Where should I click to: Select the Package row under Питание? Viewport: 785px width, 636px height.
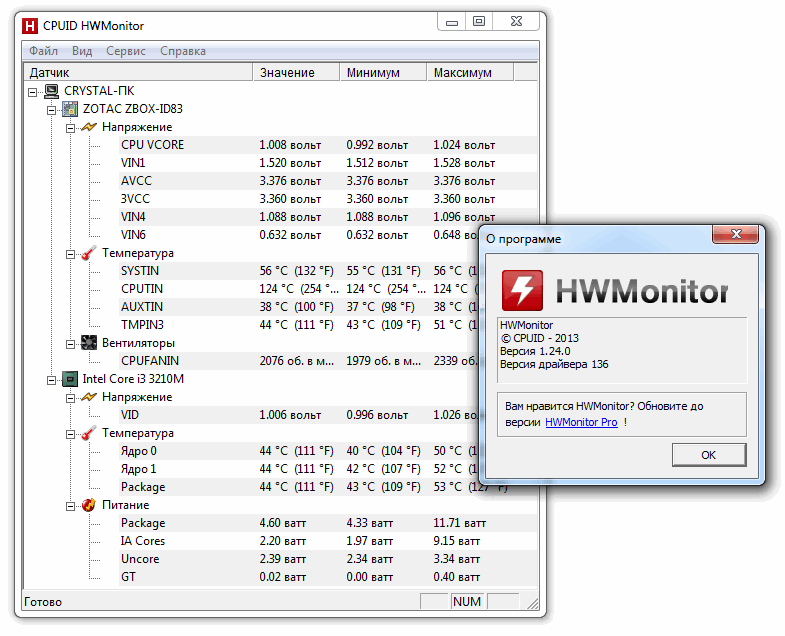pos(327,523)
